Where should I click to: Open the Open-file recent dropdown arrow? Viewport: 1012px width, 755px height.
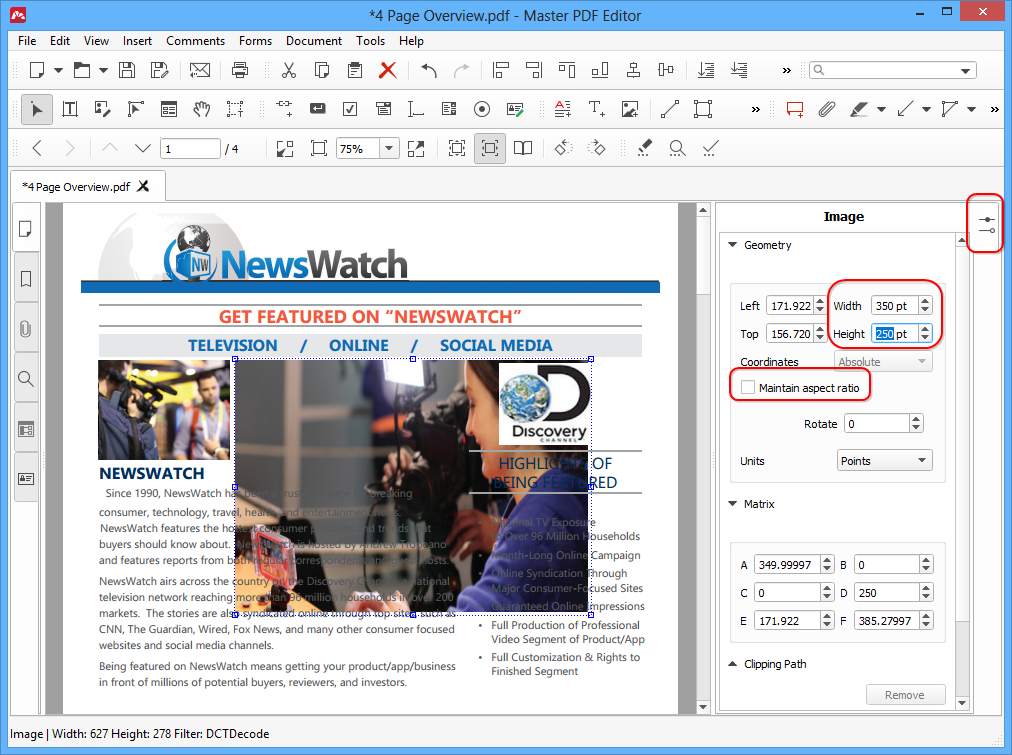click(x=103, y=70)
